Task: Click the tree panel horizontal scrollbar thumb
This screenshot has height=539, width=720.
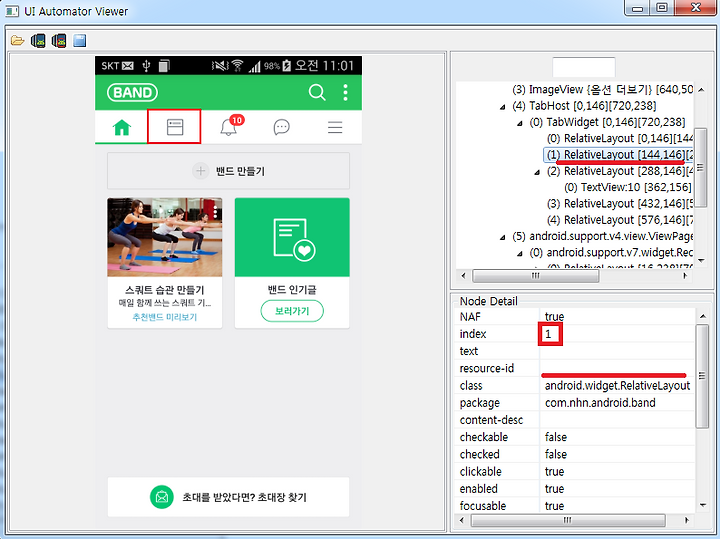Action: [535, 276]
